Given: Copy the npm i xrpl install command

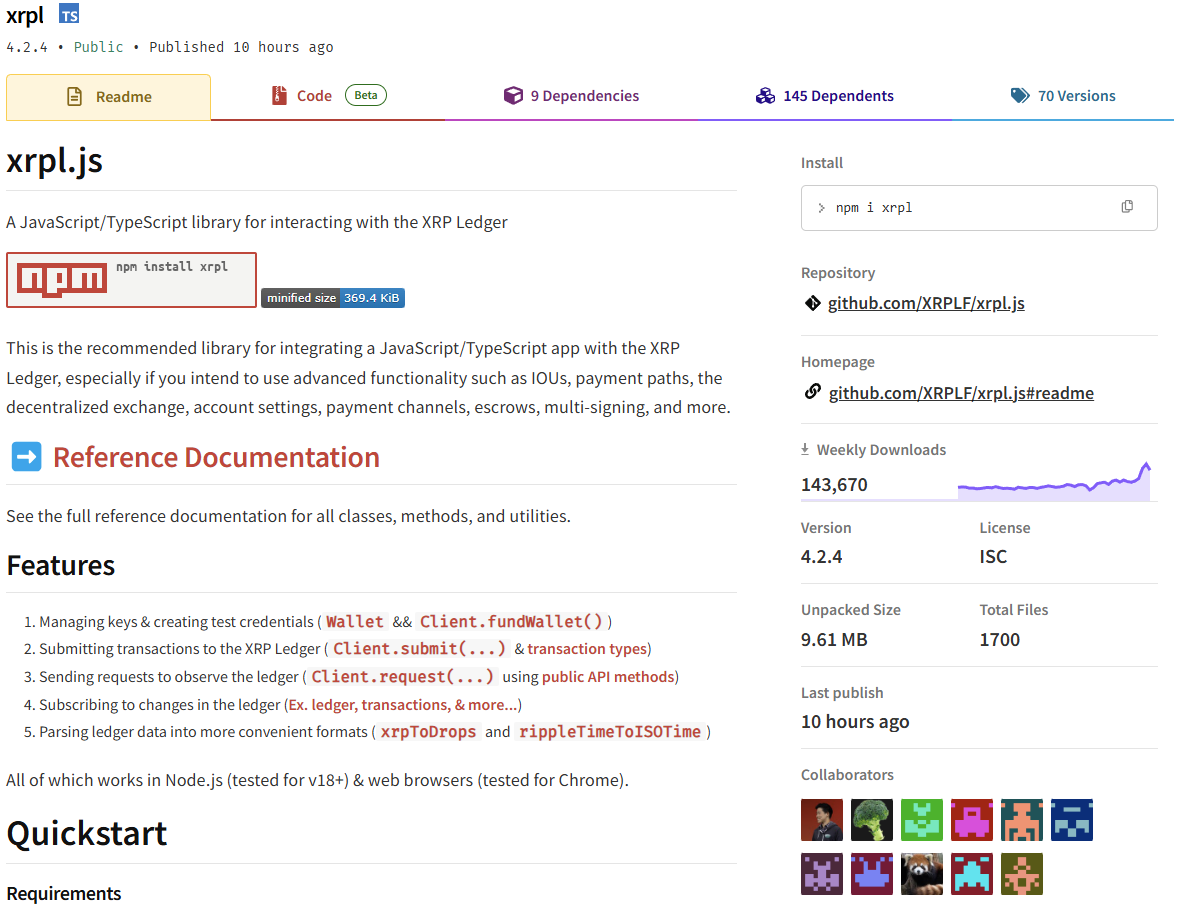Looking at the screenshot, I should point(1127,207).
